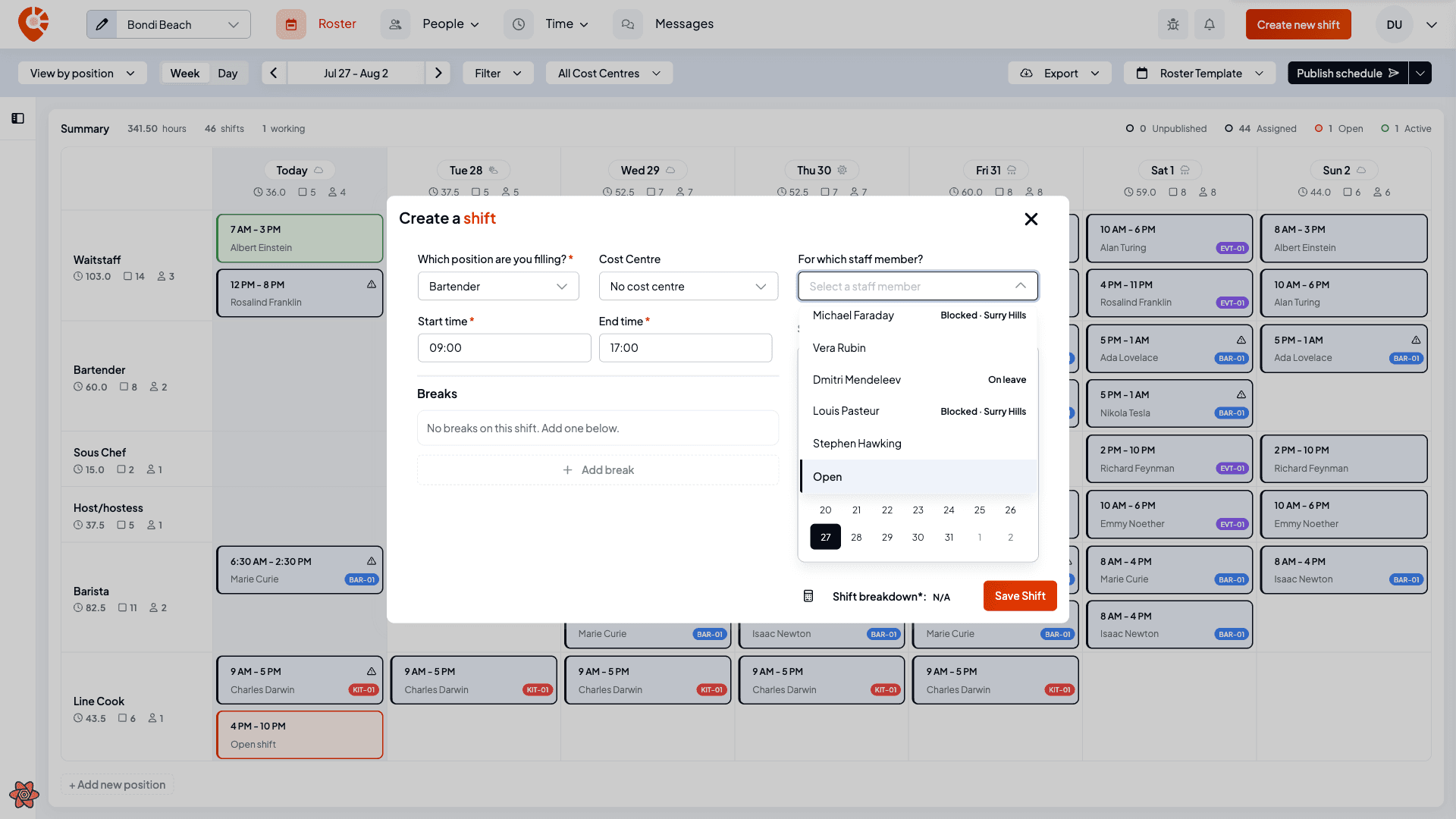Click the cloud icon next to Today

click(x=318, y=170)
